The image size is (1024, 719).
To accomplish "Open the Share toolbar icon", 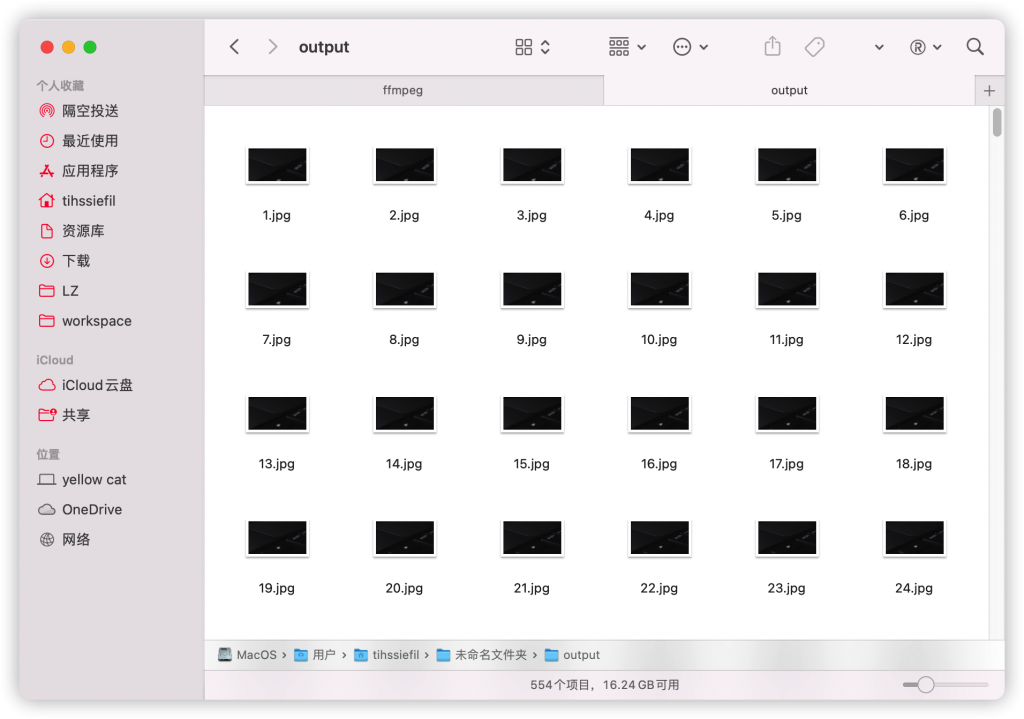I will click(772, 47).
